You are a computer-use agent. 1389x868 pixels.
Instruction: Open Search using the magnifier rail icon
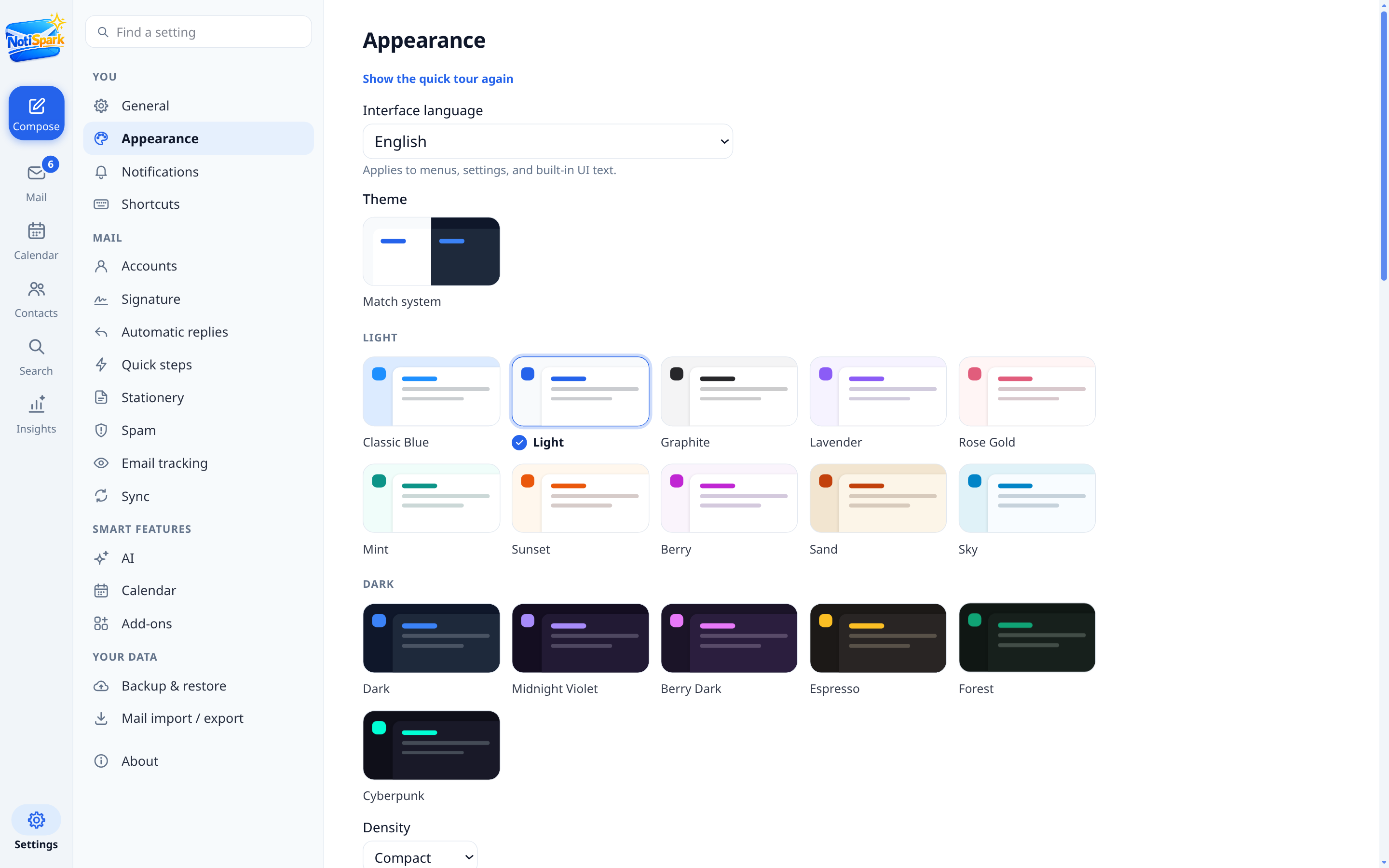[x=36, y=347]
